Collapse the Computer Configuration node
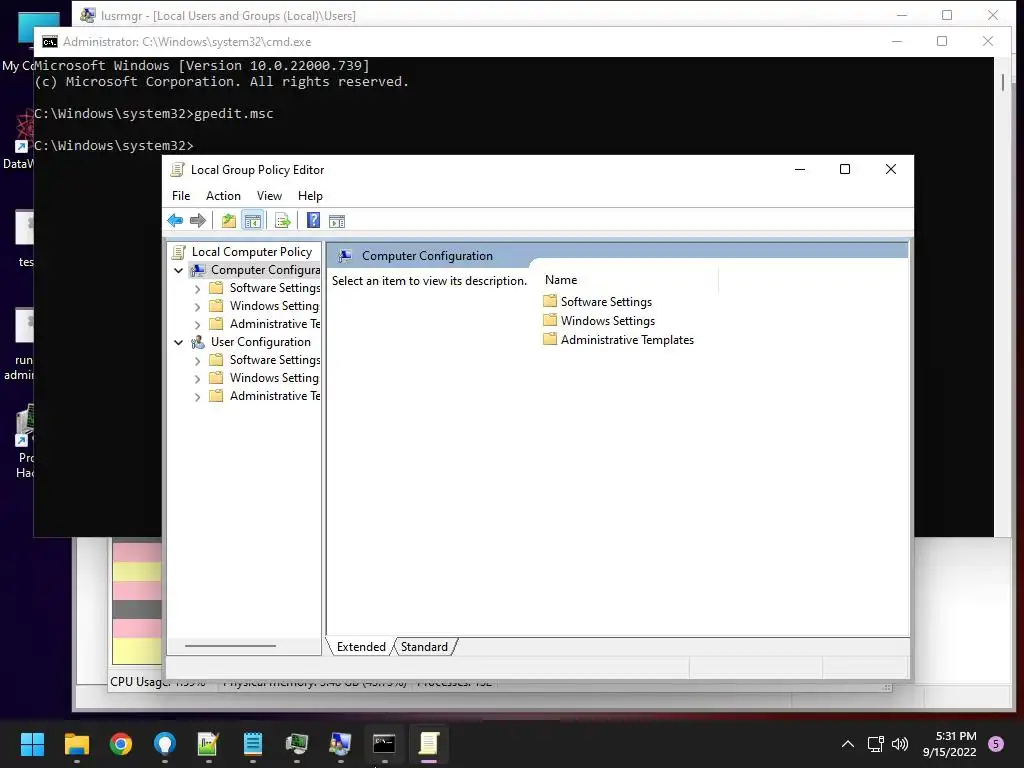The width and height of the screenshot is (1024, 768). pyautogui.click(x=178, y=270)
